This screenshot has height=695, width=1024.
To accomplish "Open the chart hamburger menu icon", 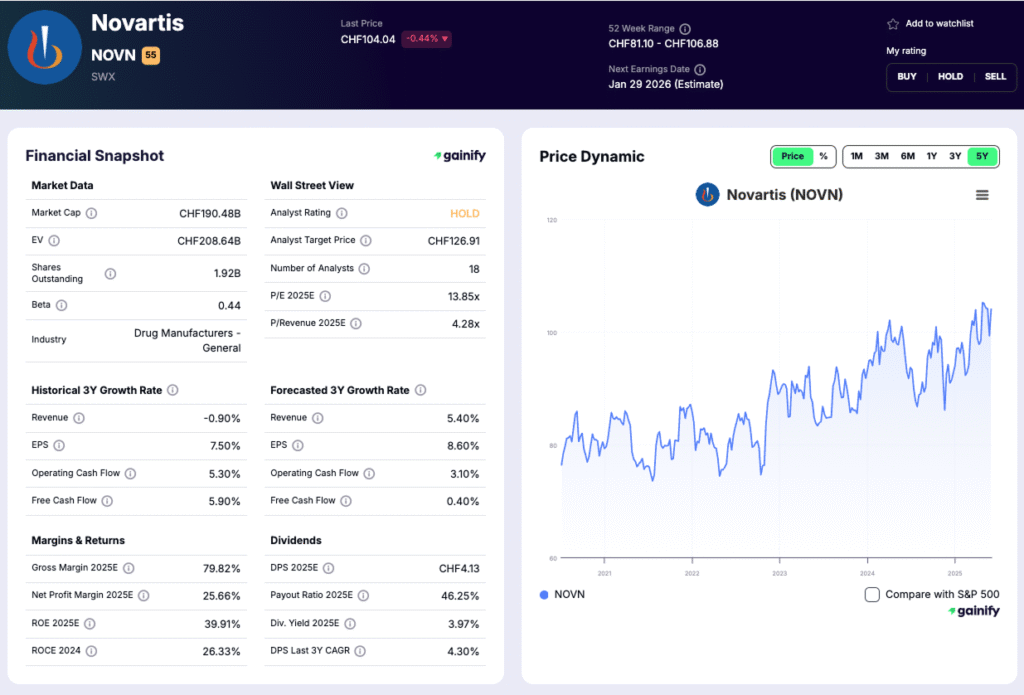I will (982, 195).
